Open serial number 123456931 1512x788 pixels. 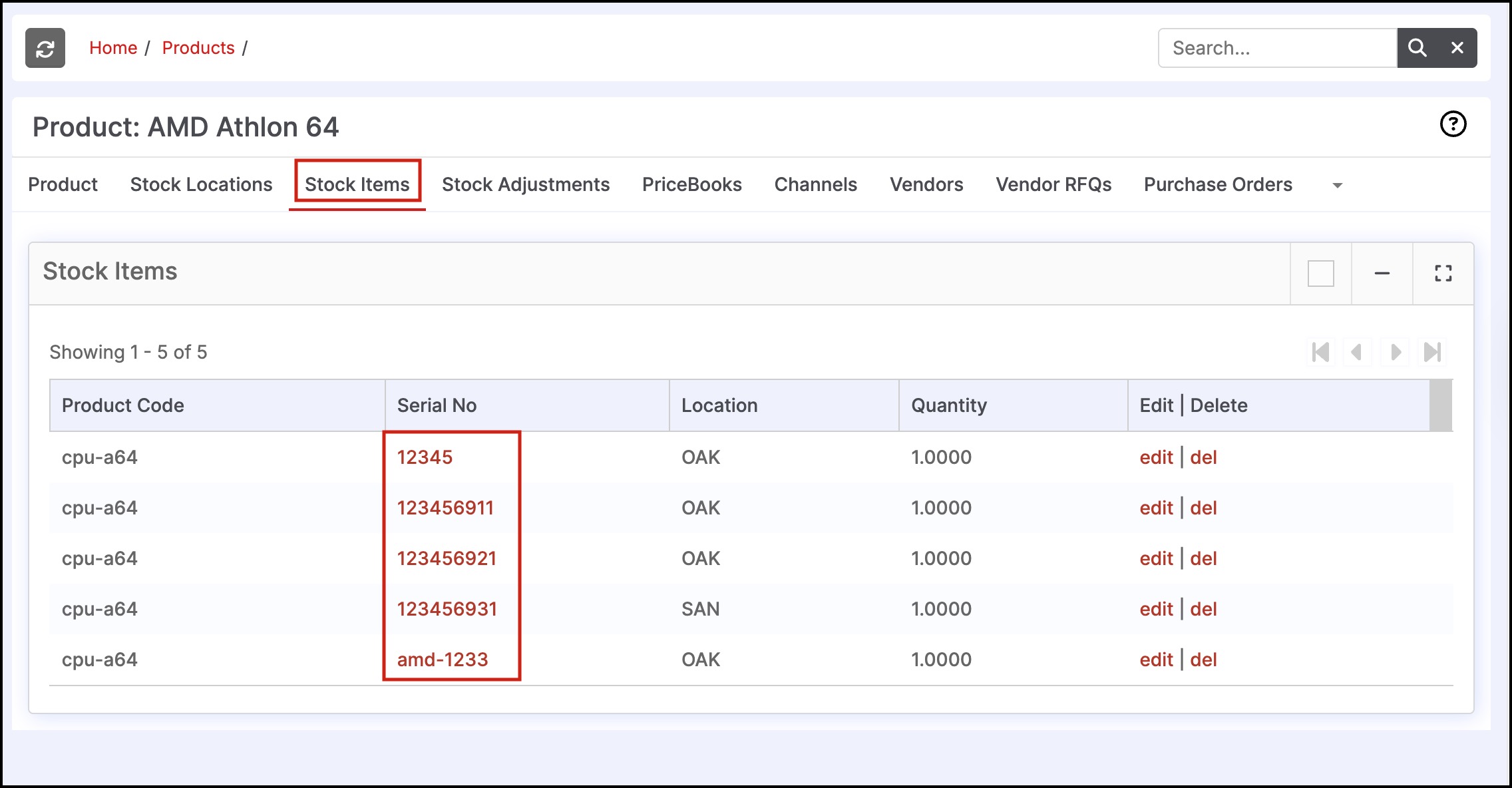click(447, 609)
